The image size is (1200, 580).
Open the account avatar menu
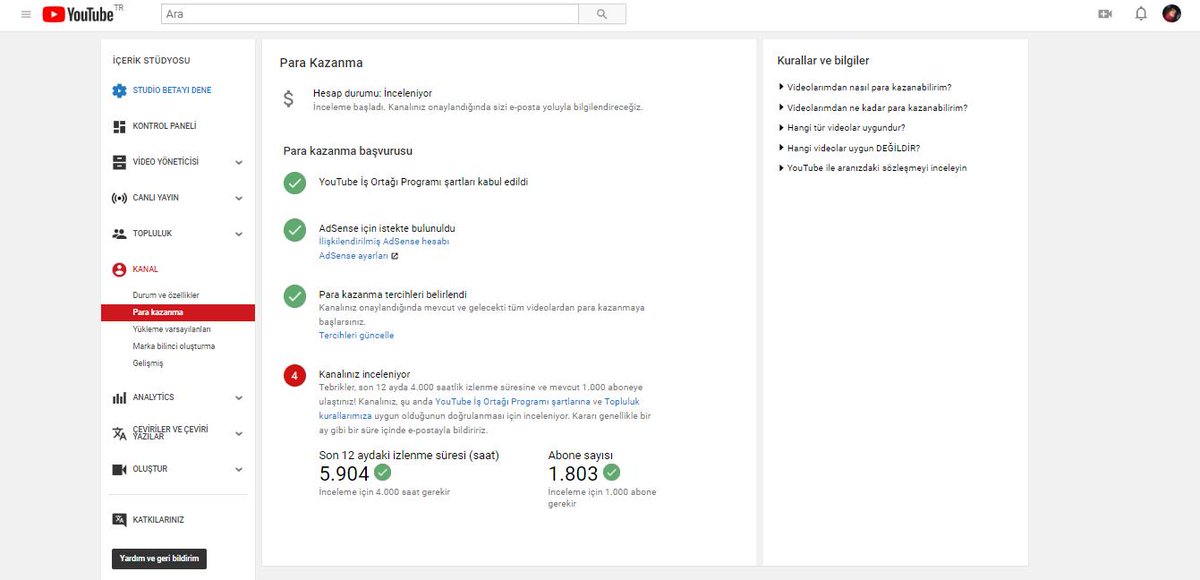point(1172,14)
